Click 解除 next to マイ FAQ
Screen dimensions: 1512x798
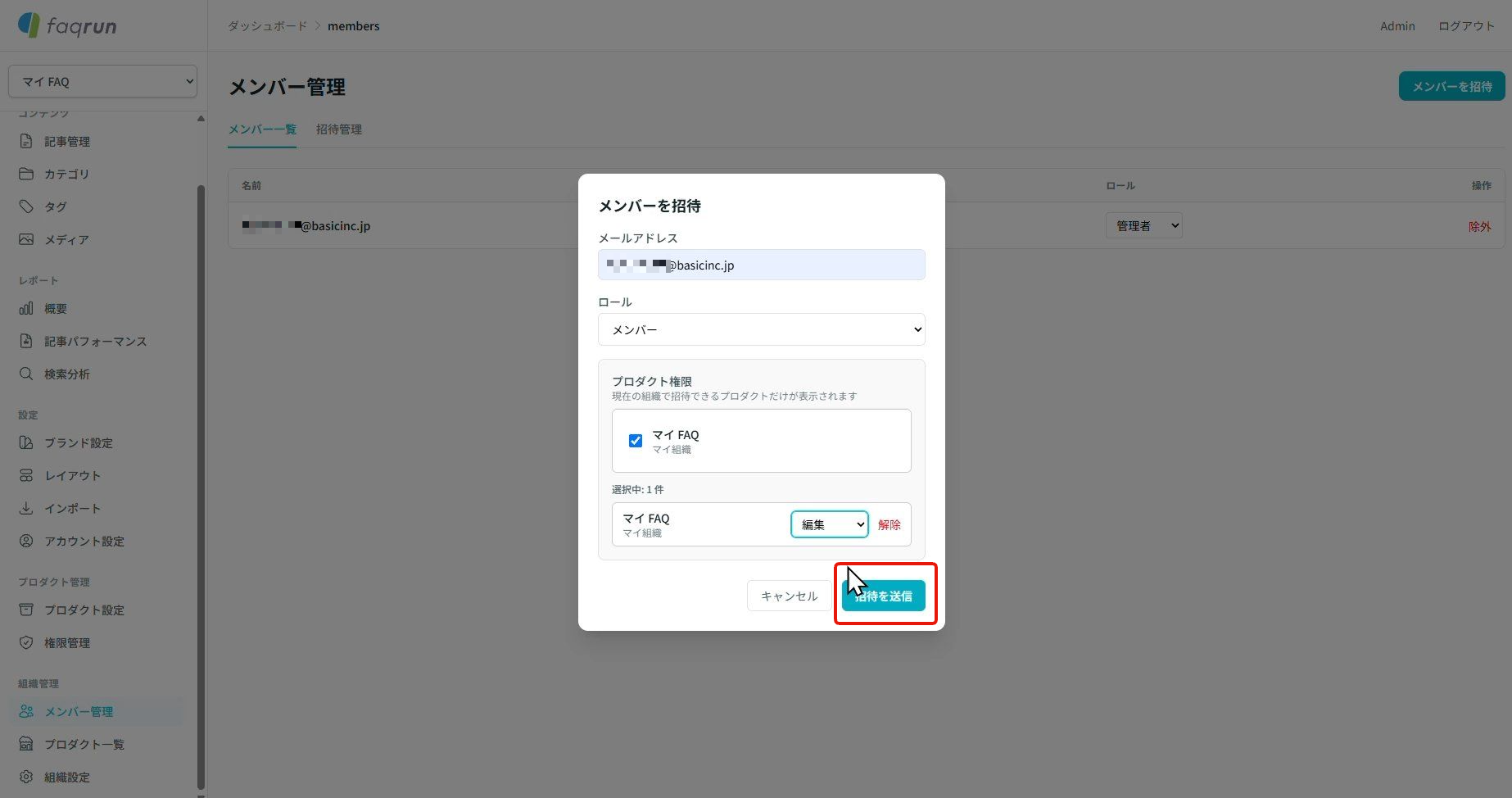(890, 524)
